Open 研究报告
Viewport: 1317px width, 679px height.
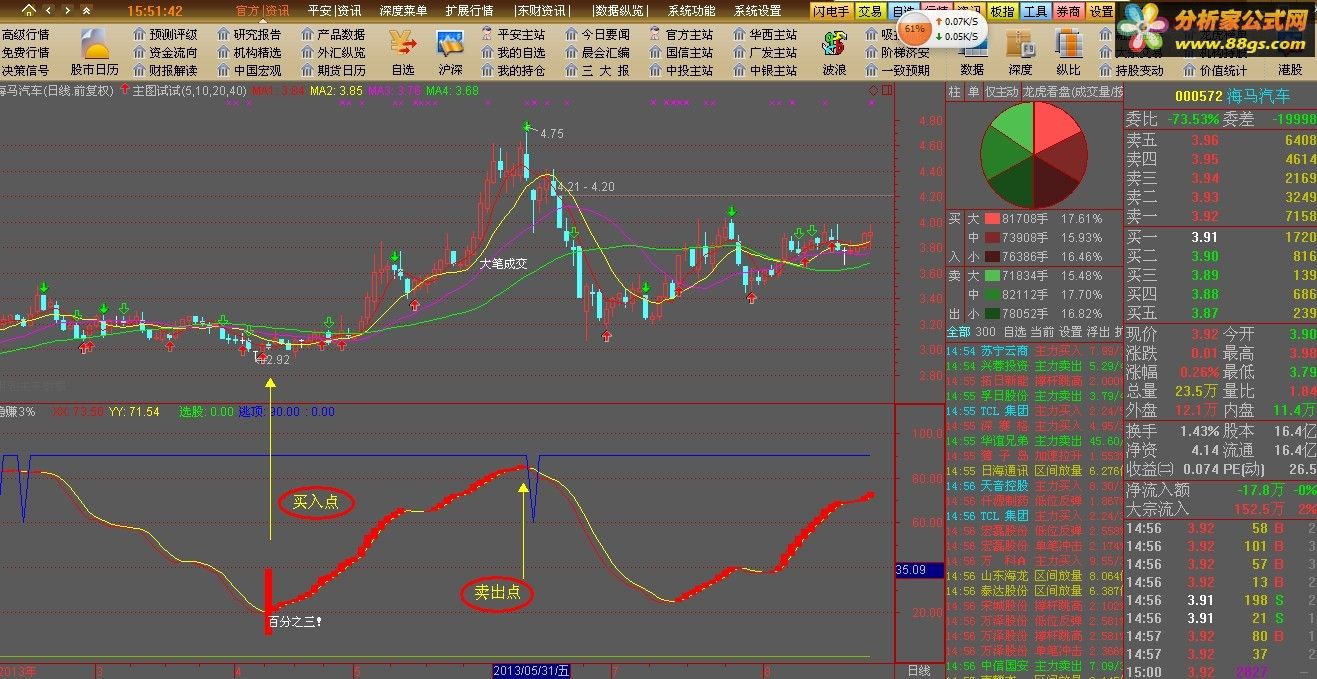click(249, 34)
